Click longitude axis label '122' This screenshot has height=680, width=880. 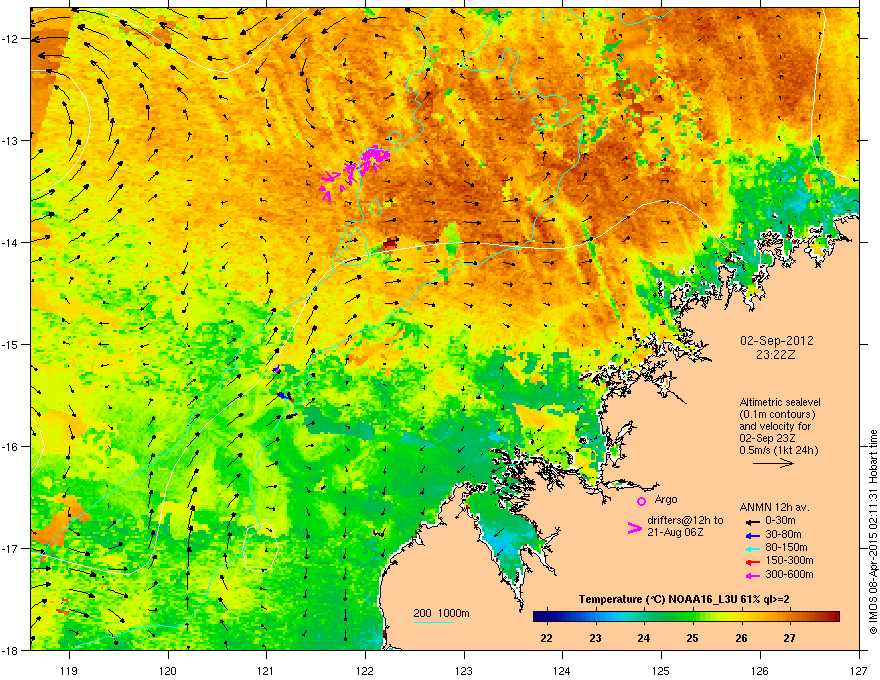click(x=365, y=670)
